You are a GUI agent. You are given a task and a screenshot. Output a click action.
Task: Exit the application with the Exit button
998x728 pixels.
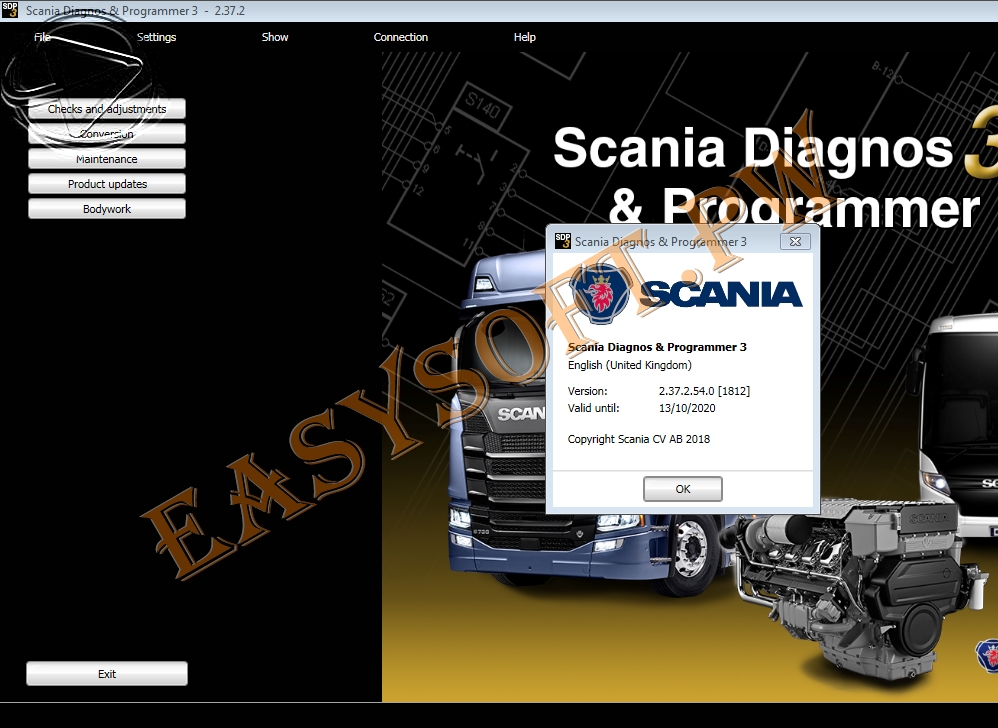(107, 673)
